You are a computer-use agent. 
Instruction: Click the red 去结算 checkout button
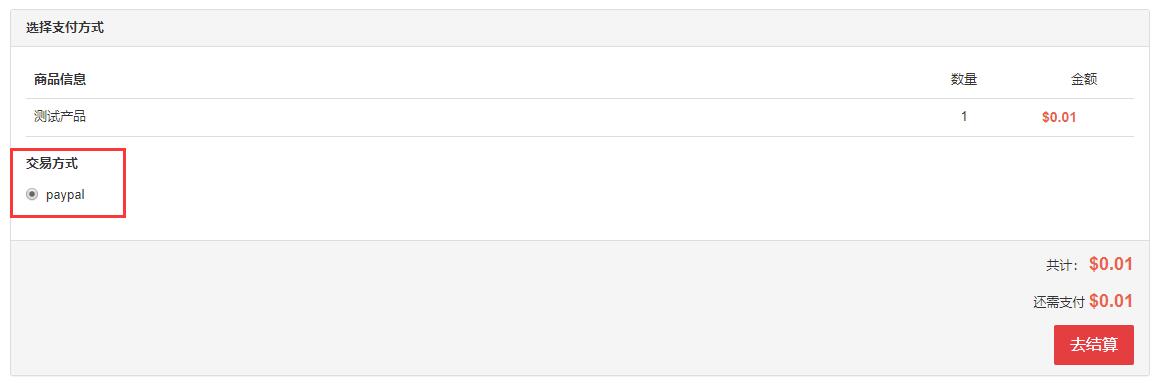pos(1093,345)
